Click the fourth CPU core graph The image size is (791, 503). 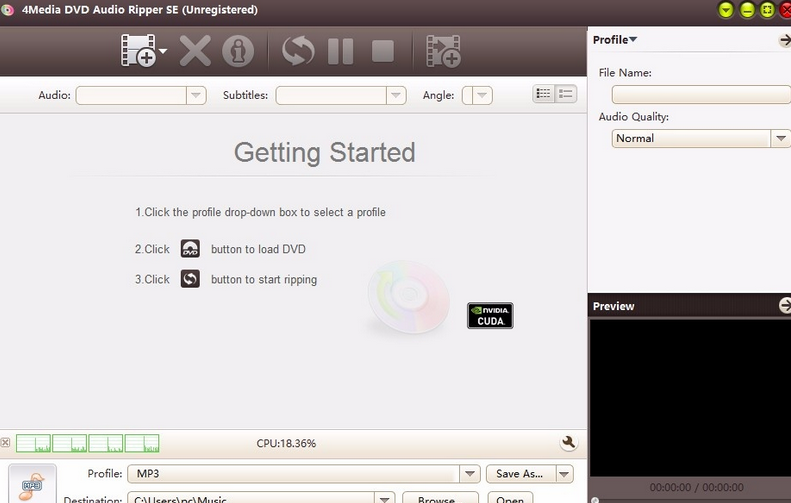(x=142, y=443)
